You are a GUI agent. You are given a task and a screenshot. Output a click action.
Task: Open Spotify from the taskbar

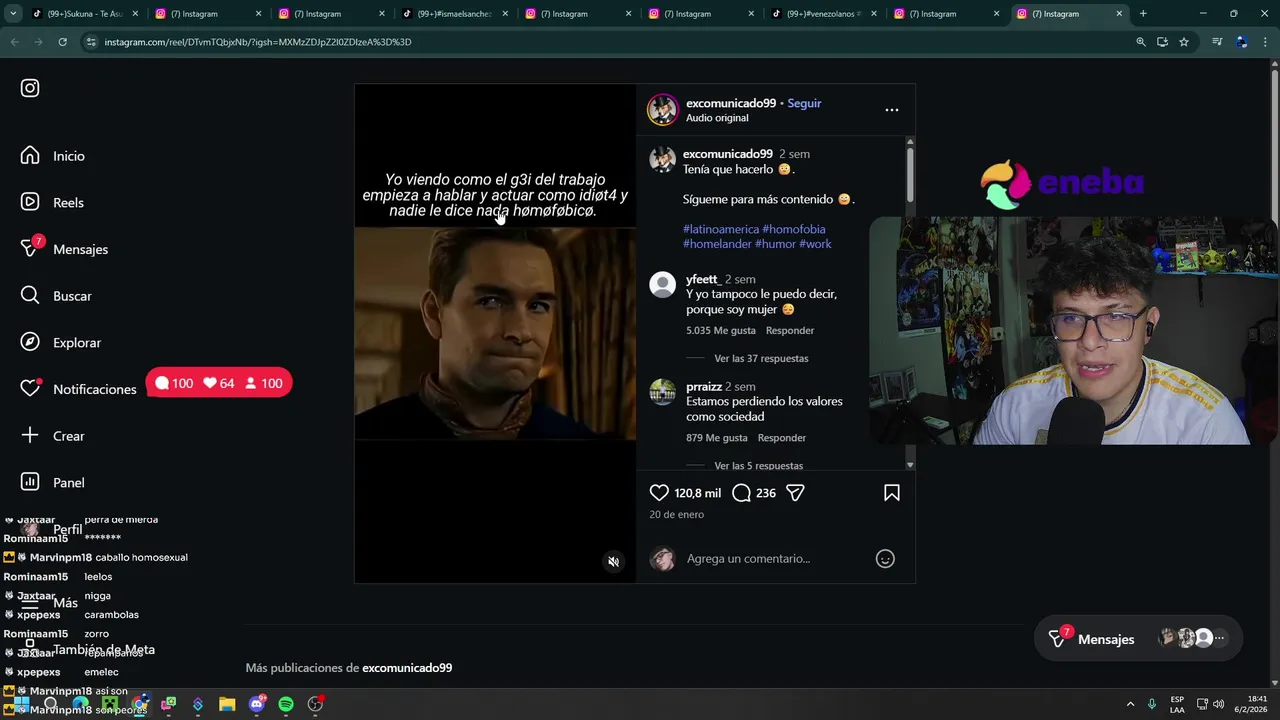tap(286, 704)
